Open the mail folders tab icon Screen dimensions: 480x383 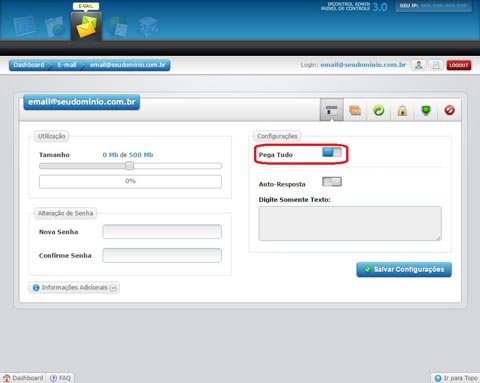pyautogui.click(x=355, y=110)
